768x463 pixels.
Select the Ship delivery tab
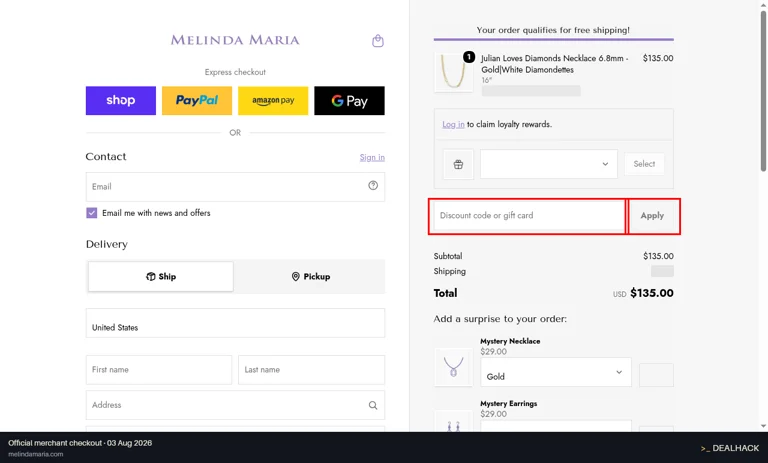tap(161, 276)
